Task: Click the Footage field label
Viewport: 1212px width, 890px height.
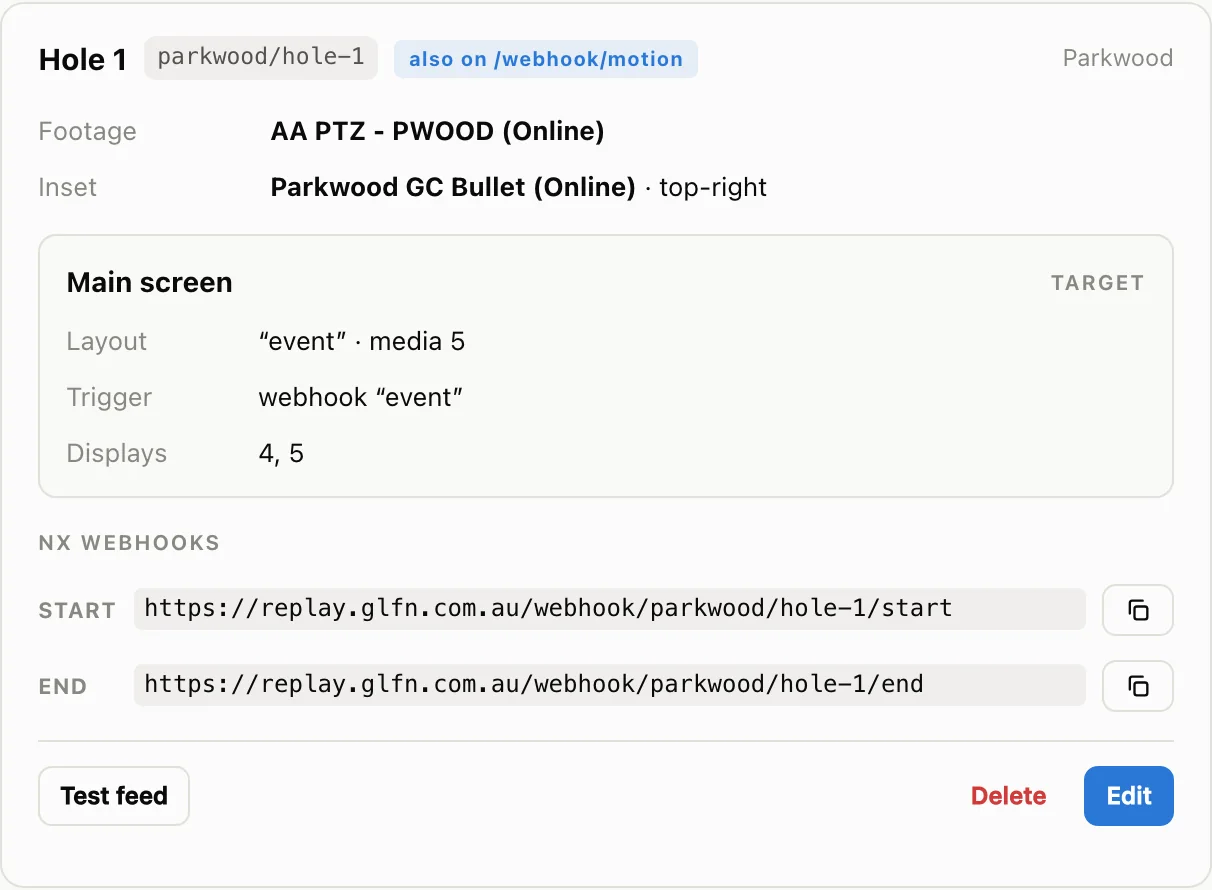Action: point(87,131)
